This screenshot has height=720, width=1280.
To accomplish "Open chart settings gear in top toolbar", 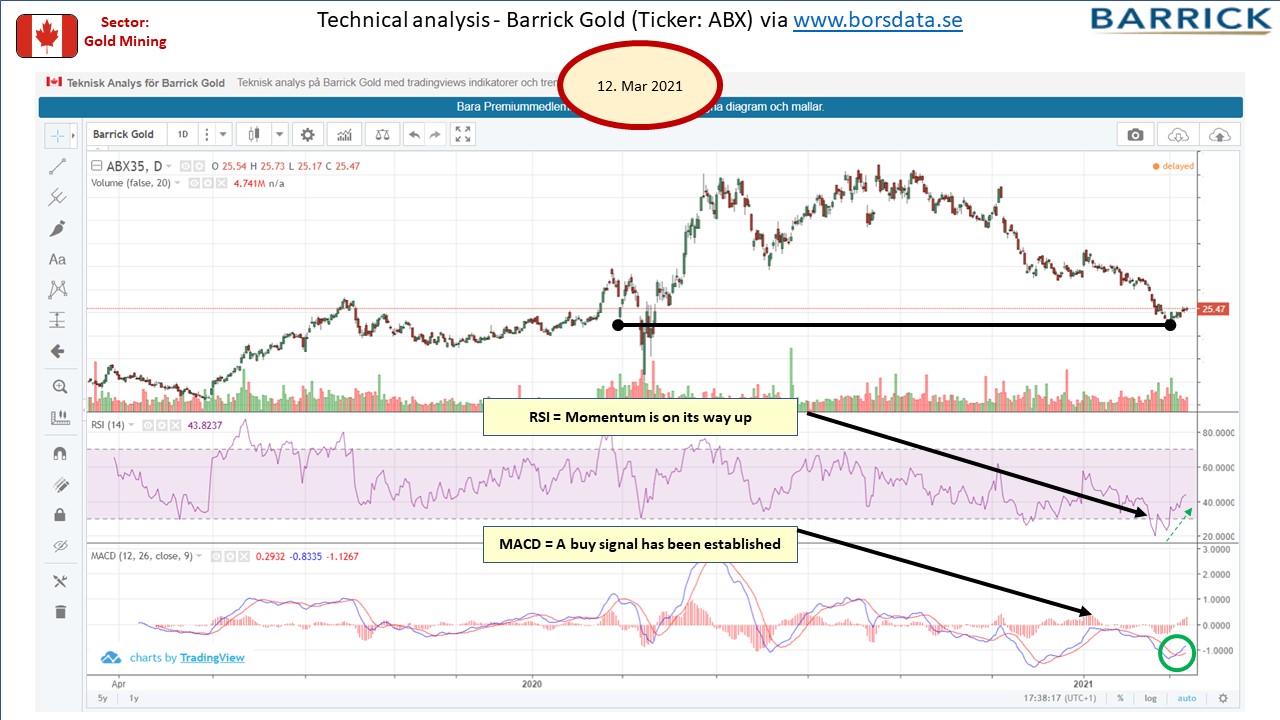I will (x=308, y=134).
